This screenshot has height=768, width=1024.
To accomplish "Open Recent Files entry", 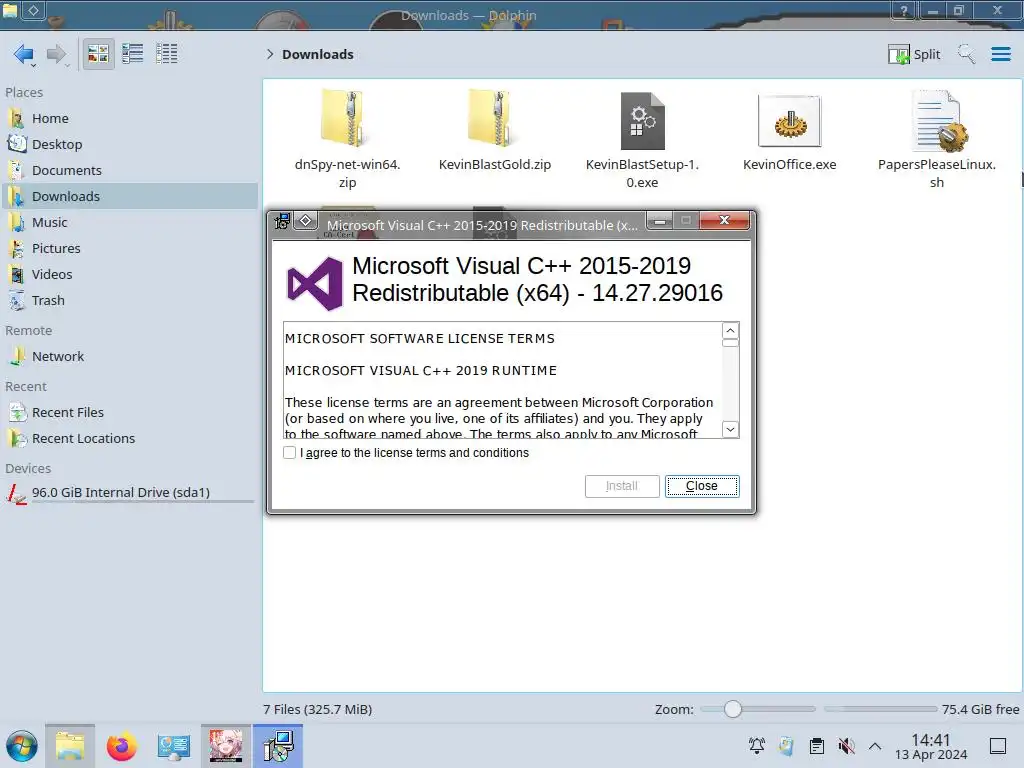I will point(129,413).
